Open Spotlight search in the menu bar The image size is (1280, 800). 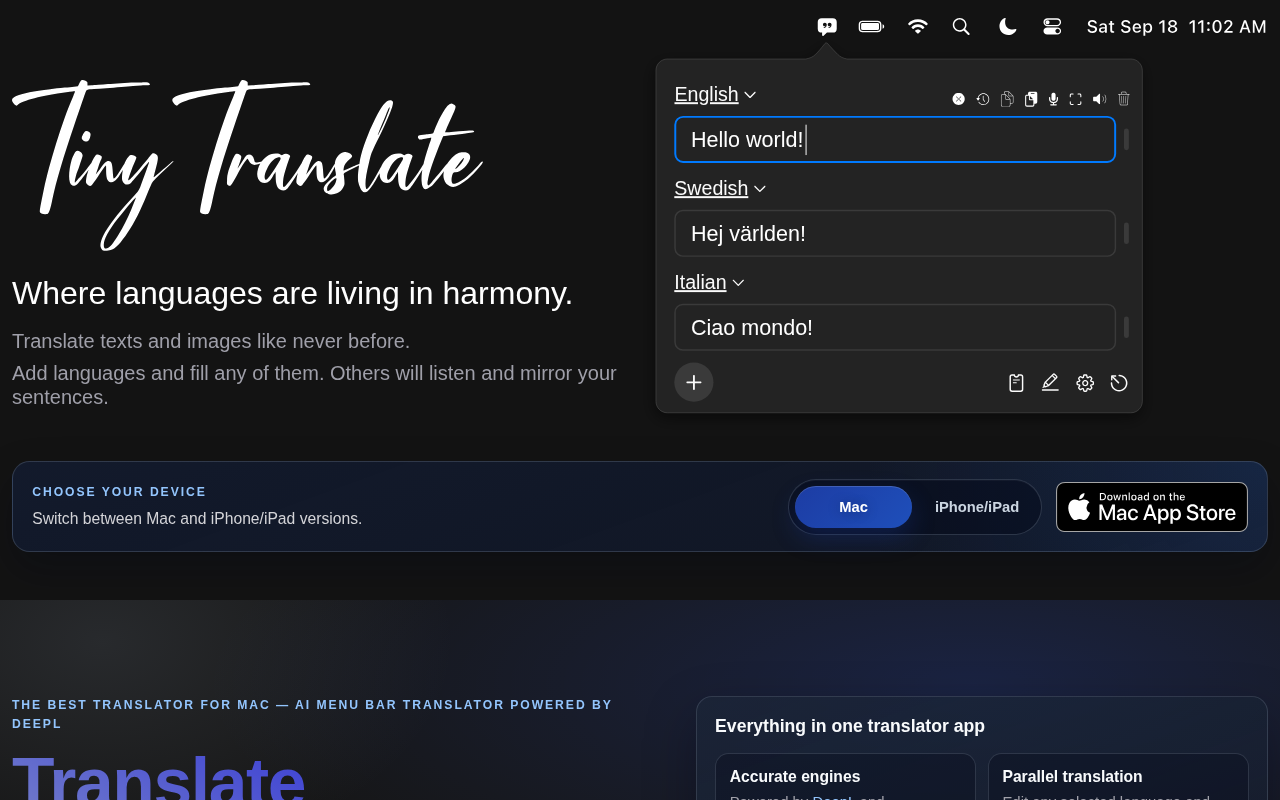click(961, 27)
